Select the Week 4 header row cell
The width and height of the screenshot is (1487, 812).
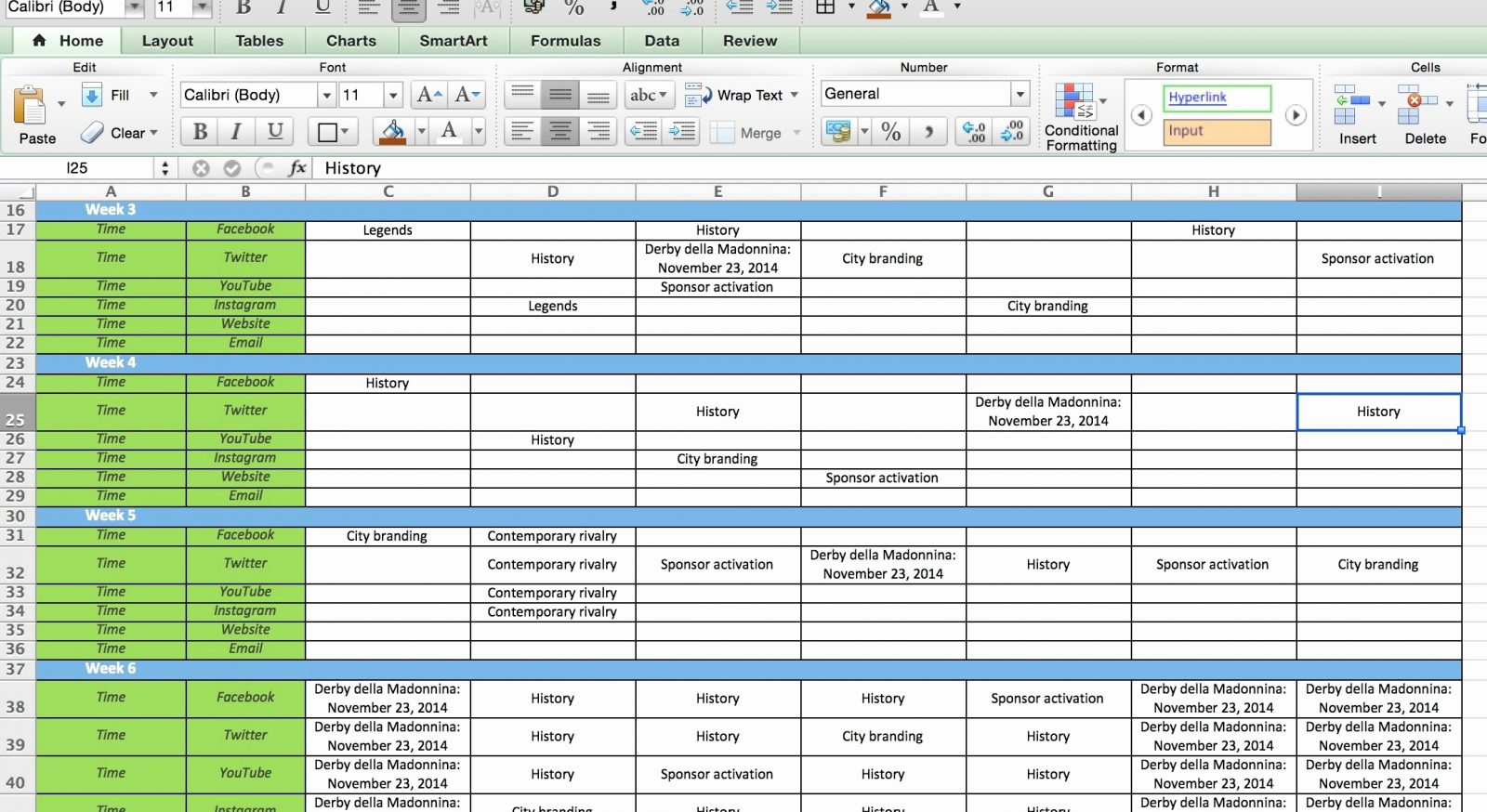click(x=111, y=362)
